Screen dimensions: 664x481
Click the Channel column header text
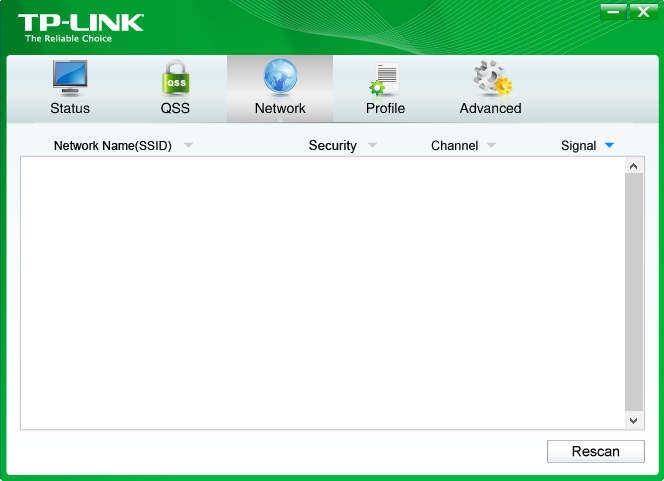[454, 146]
